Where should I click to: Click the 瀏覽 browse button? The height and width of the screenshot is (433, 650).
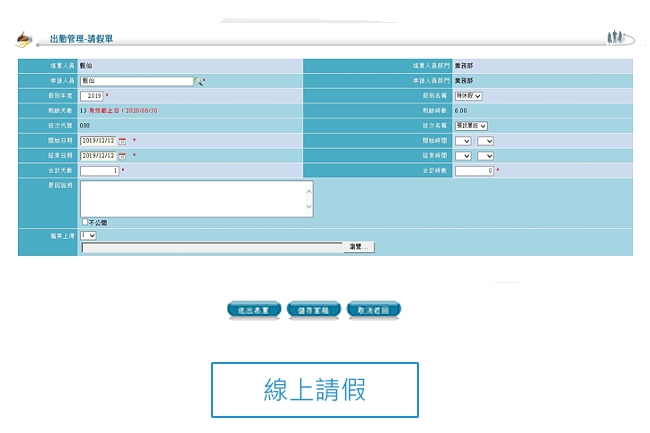tap(359, 247)
